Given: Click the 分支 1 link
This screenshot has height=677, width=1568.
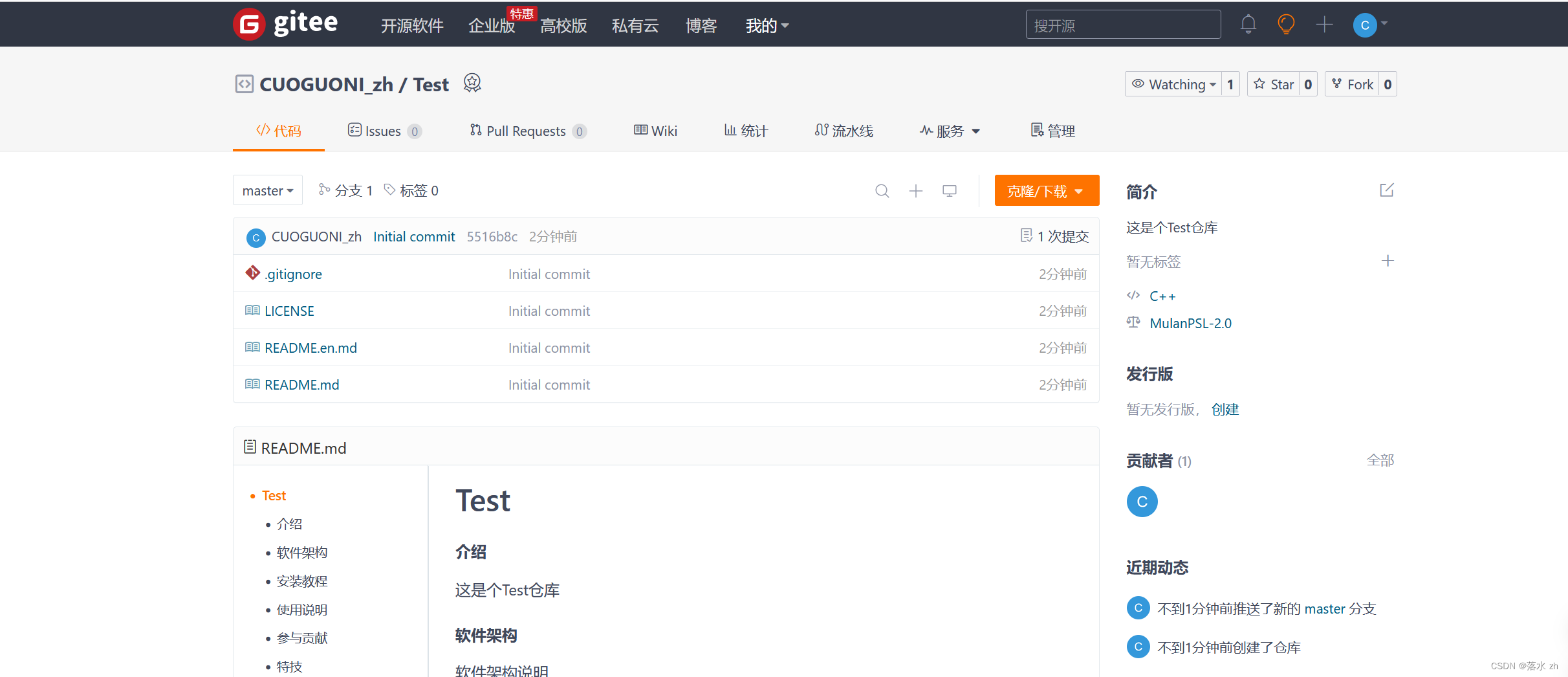Looking at the screenshot, I should [345, 190].
